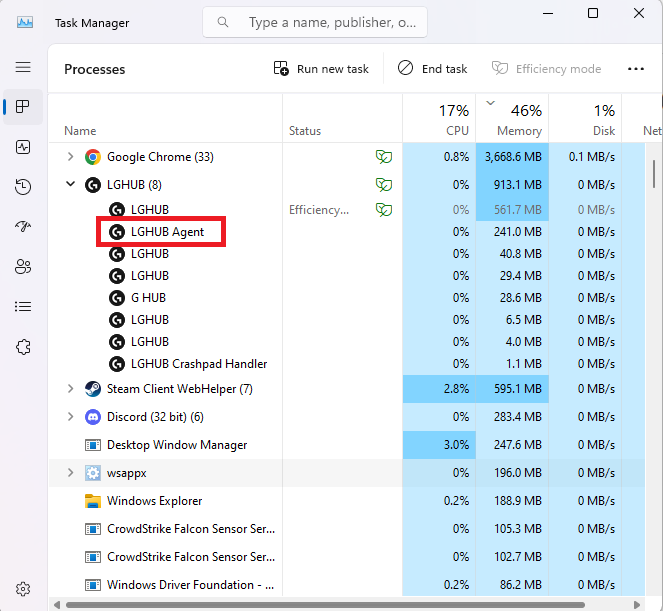Image resolution: width=663 pixels, height=611 pixels.
Task: Open Services page in sidebar
Action: [x=23, y=347]
